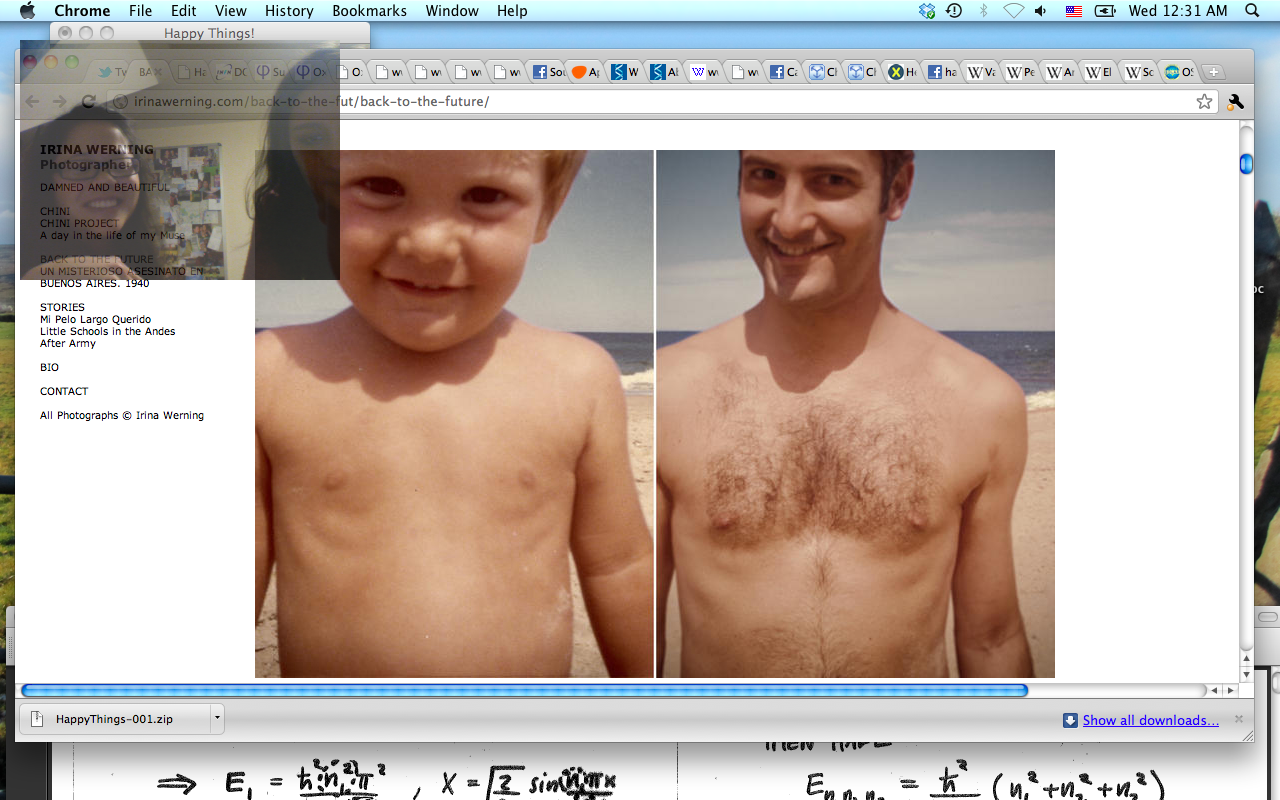The width and height of the screenshot is (1280, 800).
Task: Open the US flag input source menu
Action: [x=1074, y=11]
